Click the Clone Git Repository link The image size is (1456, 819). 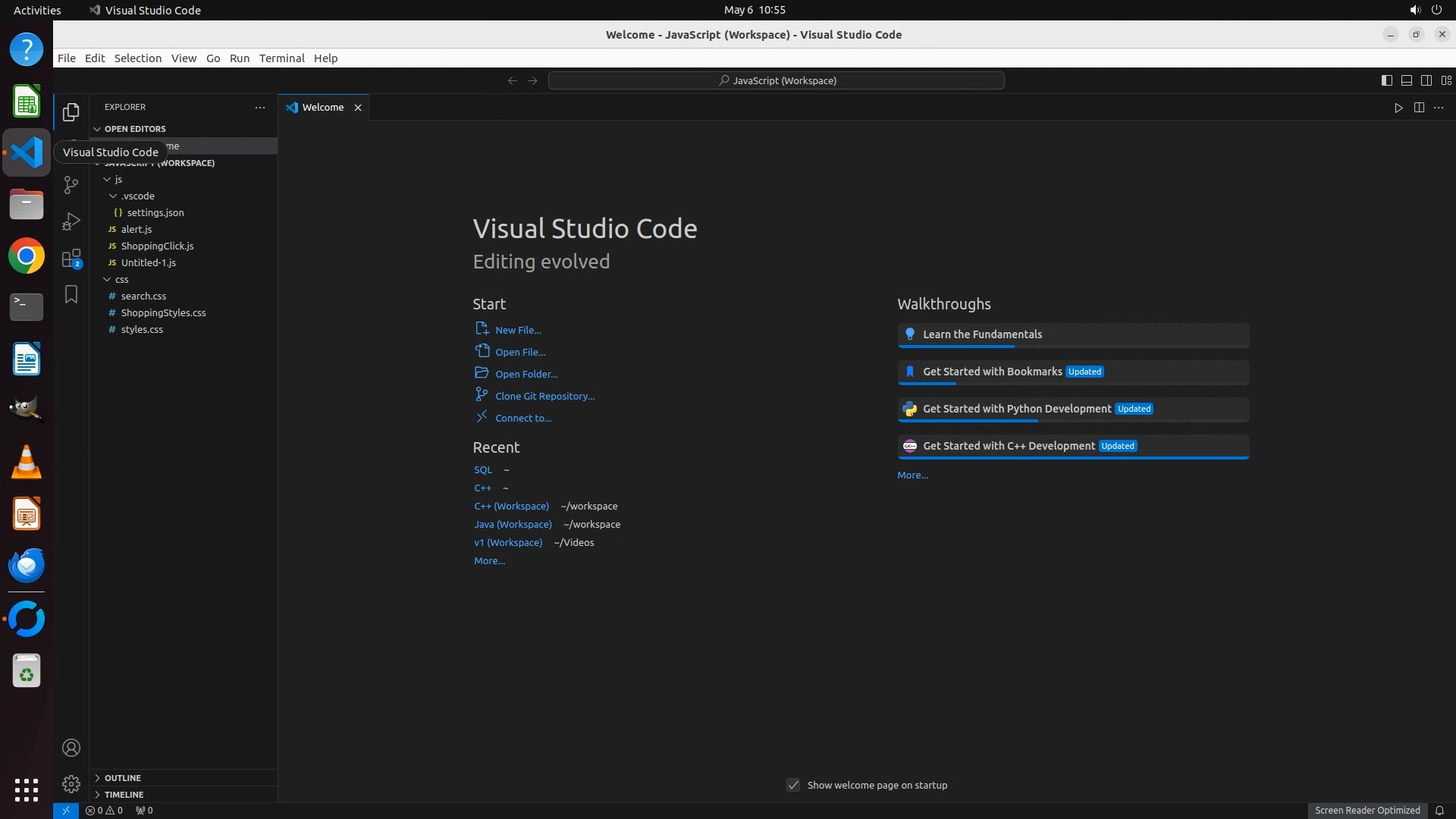(x=544, y=396)
